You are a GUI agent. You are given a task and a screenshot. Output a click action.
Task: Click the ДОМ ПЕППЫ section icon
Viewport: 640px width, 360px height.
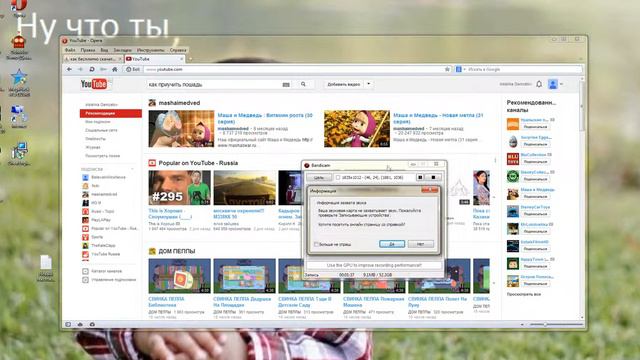click(152, 251)
